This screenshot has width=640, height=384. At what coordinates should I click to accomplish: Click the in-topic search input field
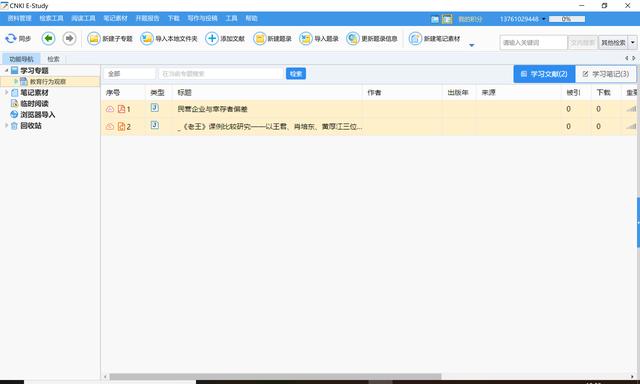pos(221,74)
